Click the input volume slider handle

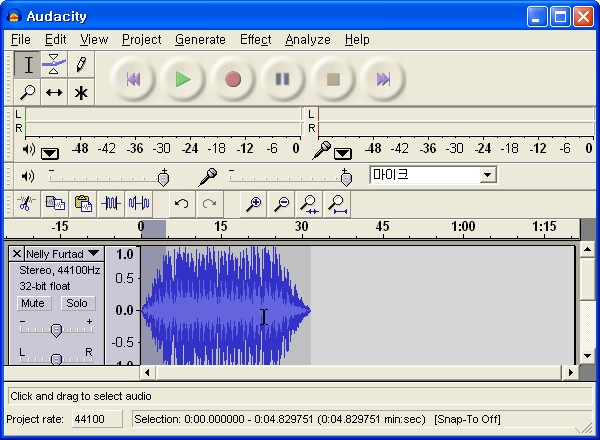tap(346, 179)
